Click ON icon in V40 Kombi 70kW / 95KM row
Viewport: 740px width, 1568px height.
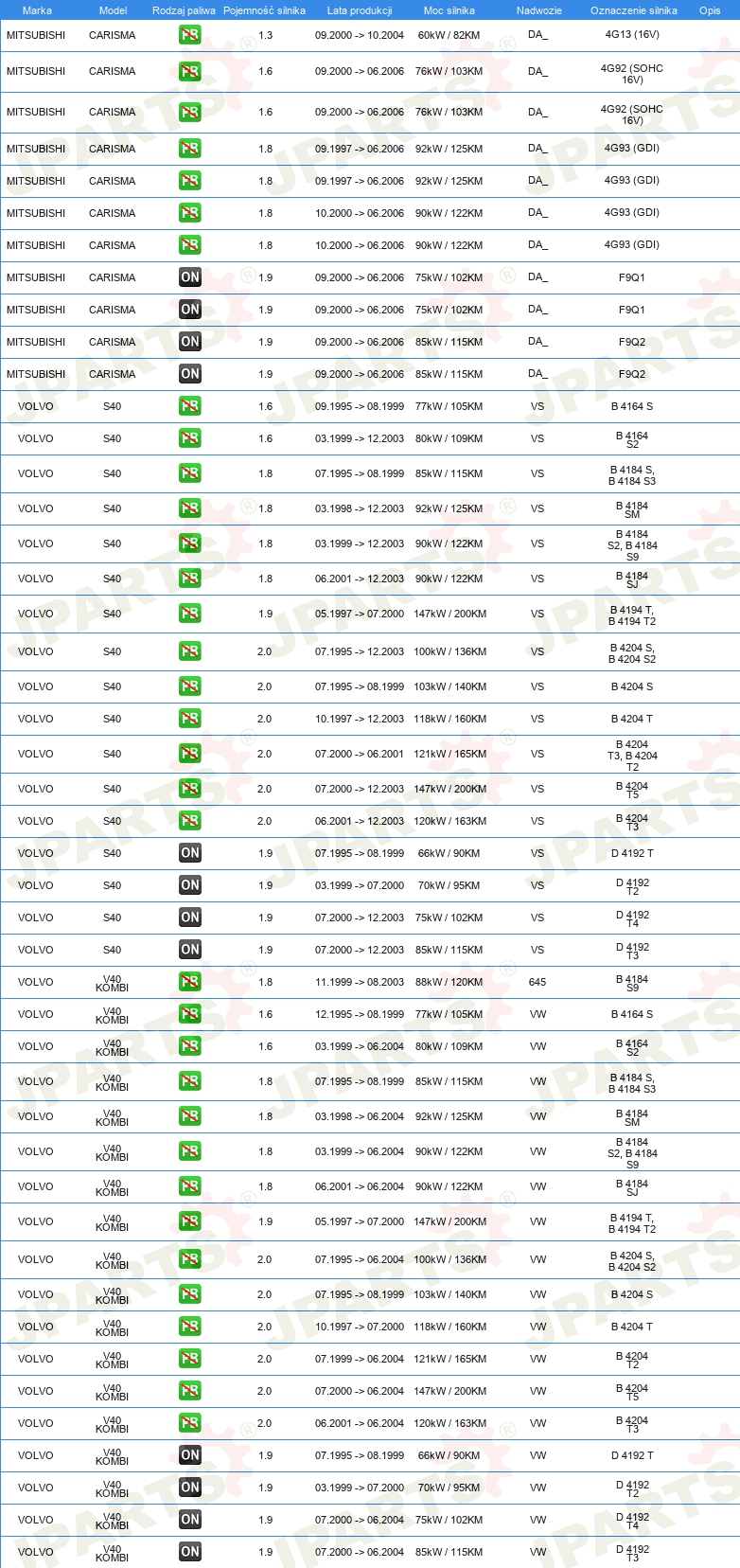(x=190, y=1488)
